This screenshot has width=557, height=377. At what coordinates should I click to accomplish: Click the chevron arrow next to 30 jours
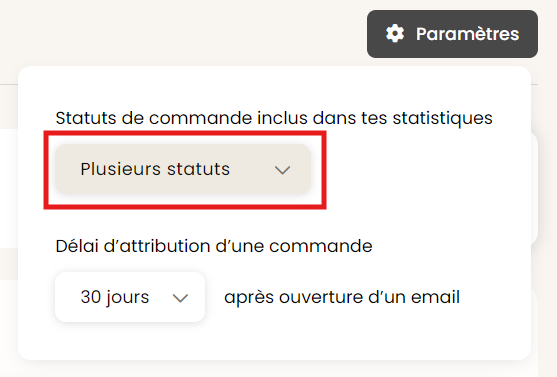coord(180,298)
